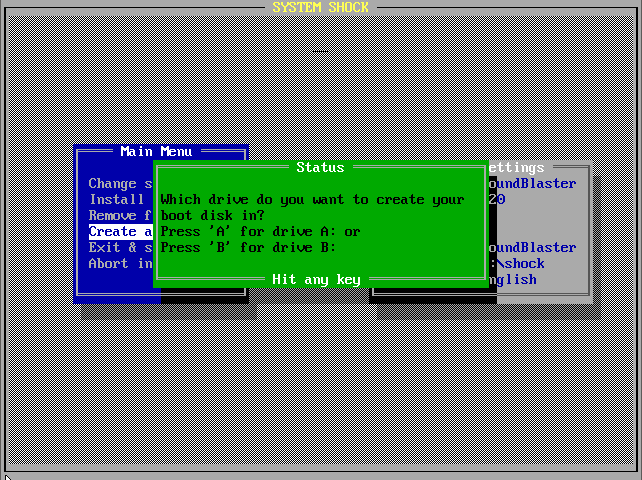Select the 'Remove f' menu entry
Image resolution: width=642 pixels, height=480 pixels.
(120, 216)
